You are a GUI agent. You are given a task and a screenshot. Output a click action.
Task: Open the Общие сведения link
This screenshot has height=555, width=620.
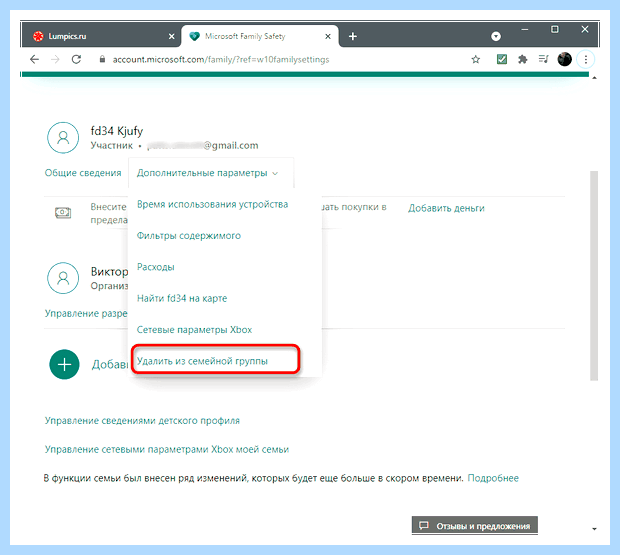click(83, 173)
